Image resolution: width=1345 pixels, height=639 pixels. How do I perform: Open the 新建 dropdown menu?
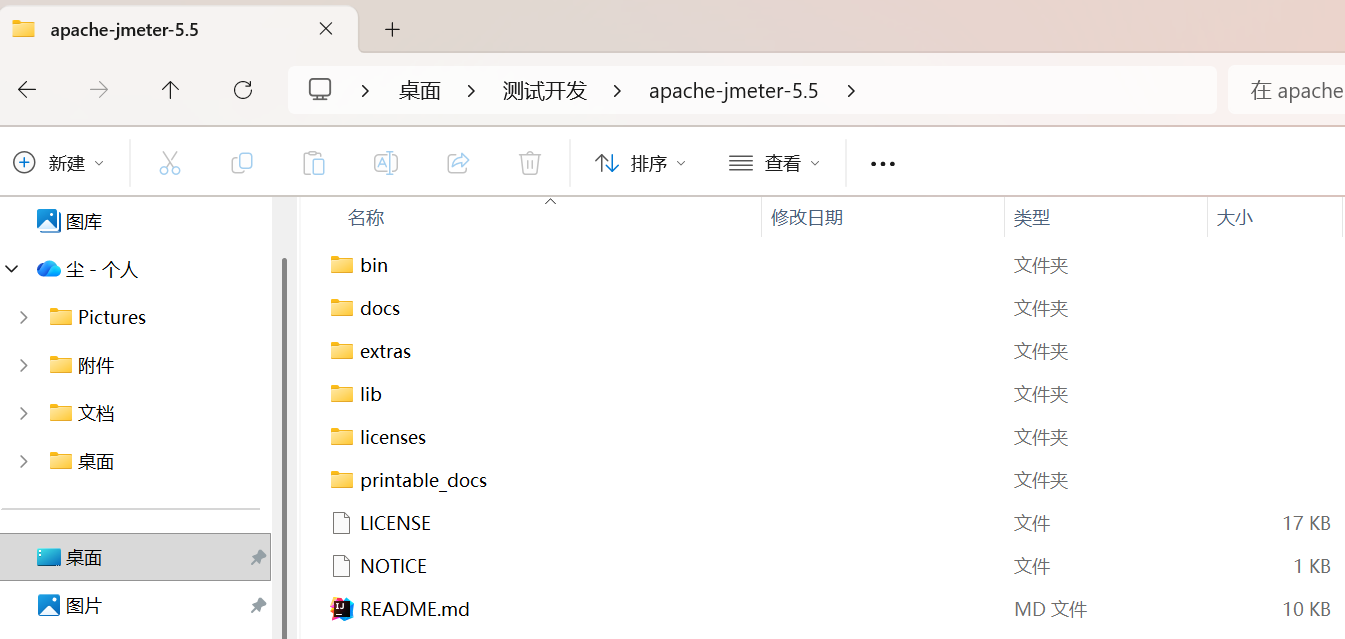coord(58,163)
